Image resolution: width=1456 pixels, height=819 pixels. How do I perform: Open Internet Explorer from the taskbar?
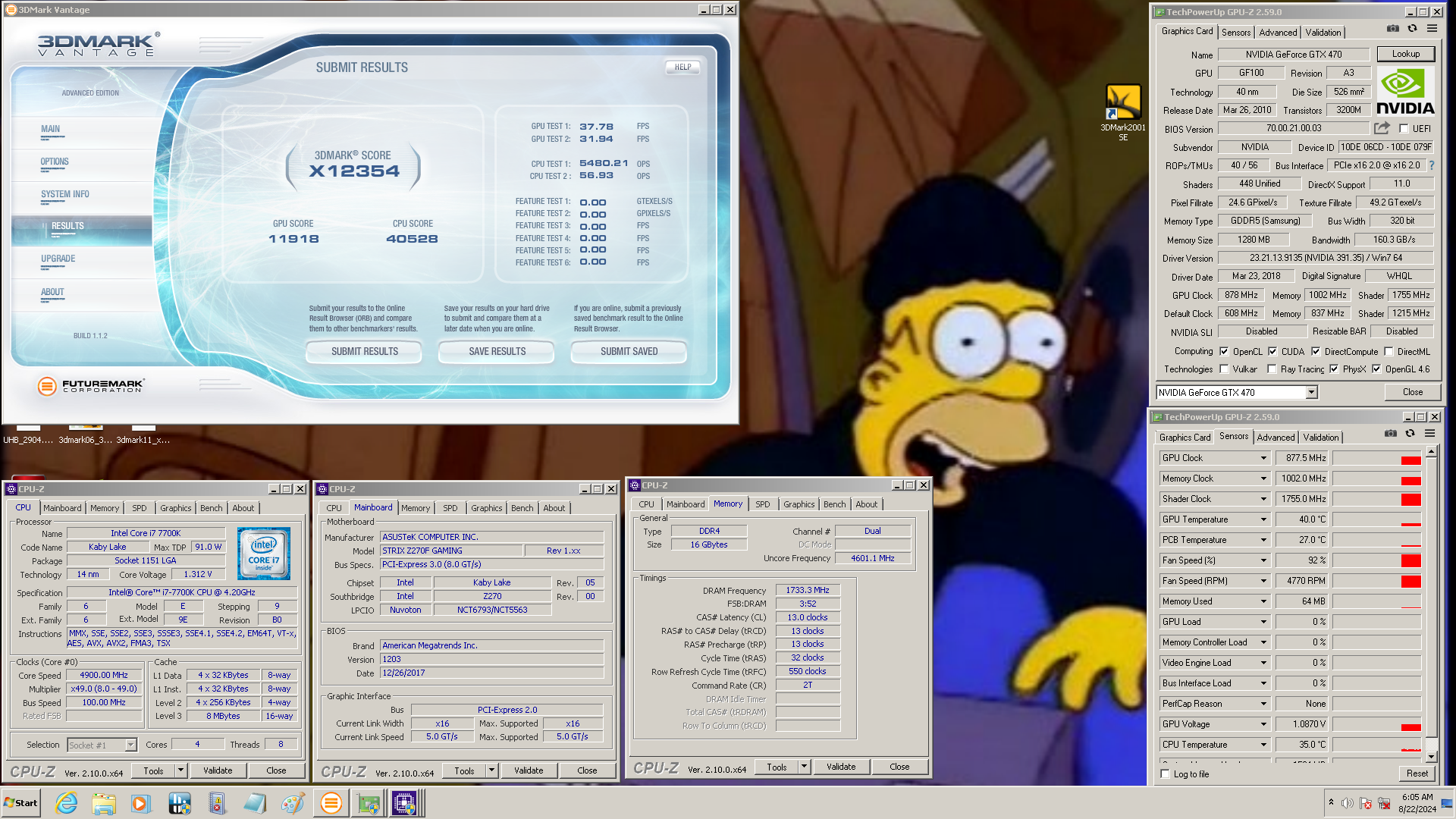pos(66,803)
